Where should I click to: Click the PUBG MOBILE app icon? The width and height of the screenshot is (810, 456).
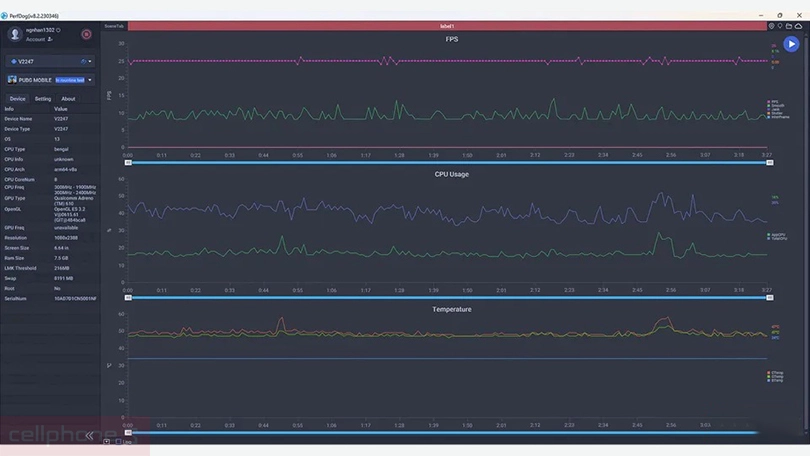[x=12, y=80]
